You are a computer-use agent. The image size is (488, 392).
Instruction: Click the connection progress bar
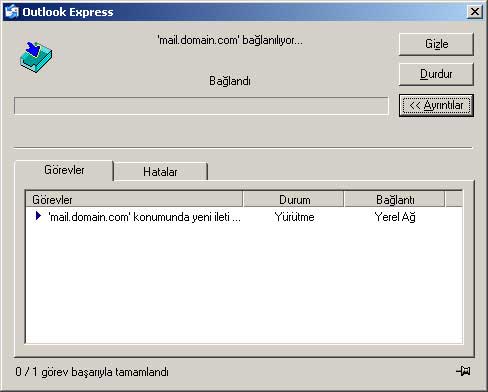pyautogui.click(x=201, y=106)
